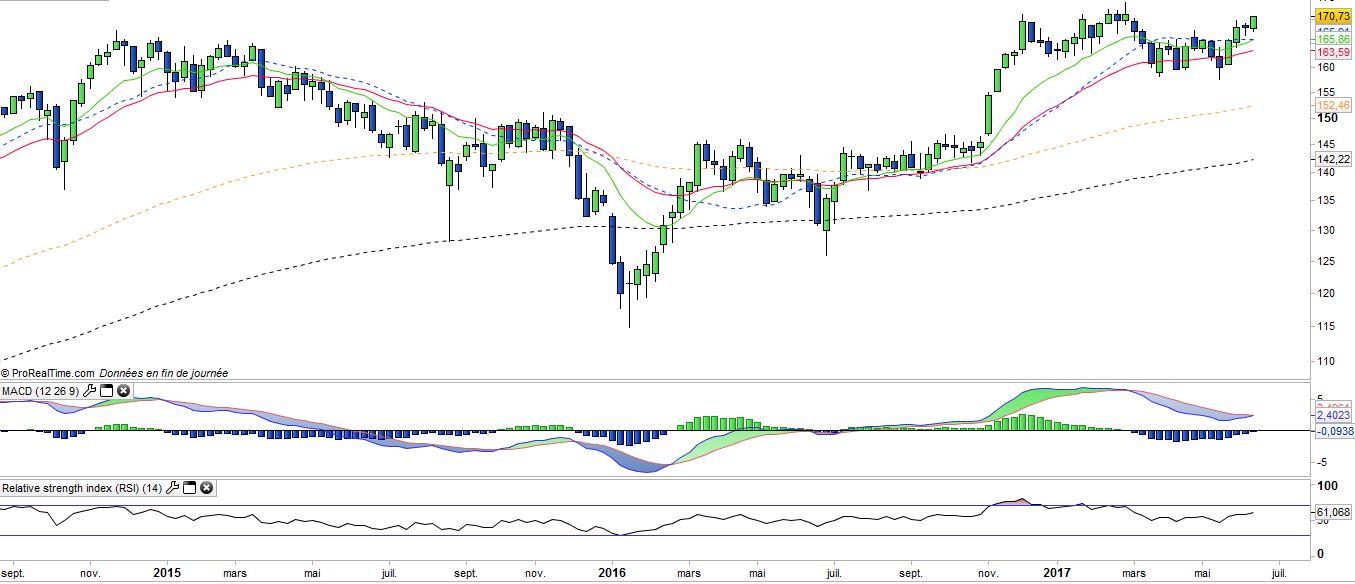Maximize the MACD indicator panel
This screenshot has width=1355, height=584.
coord(106,390)
